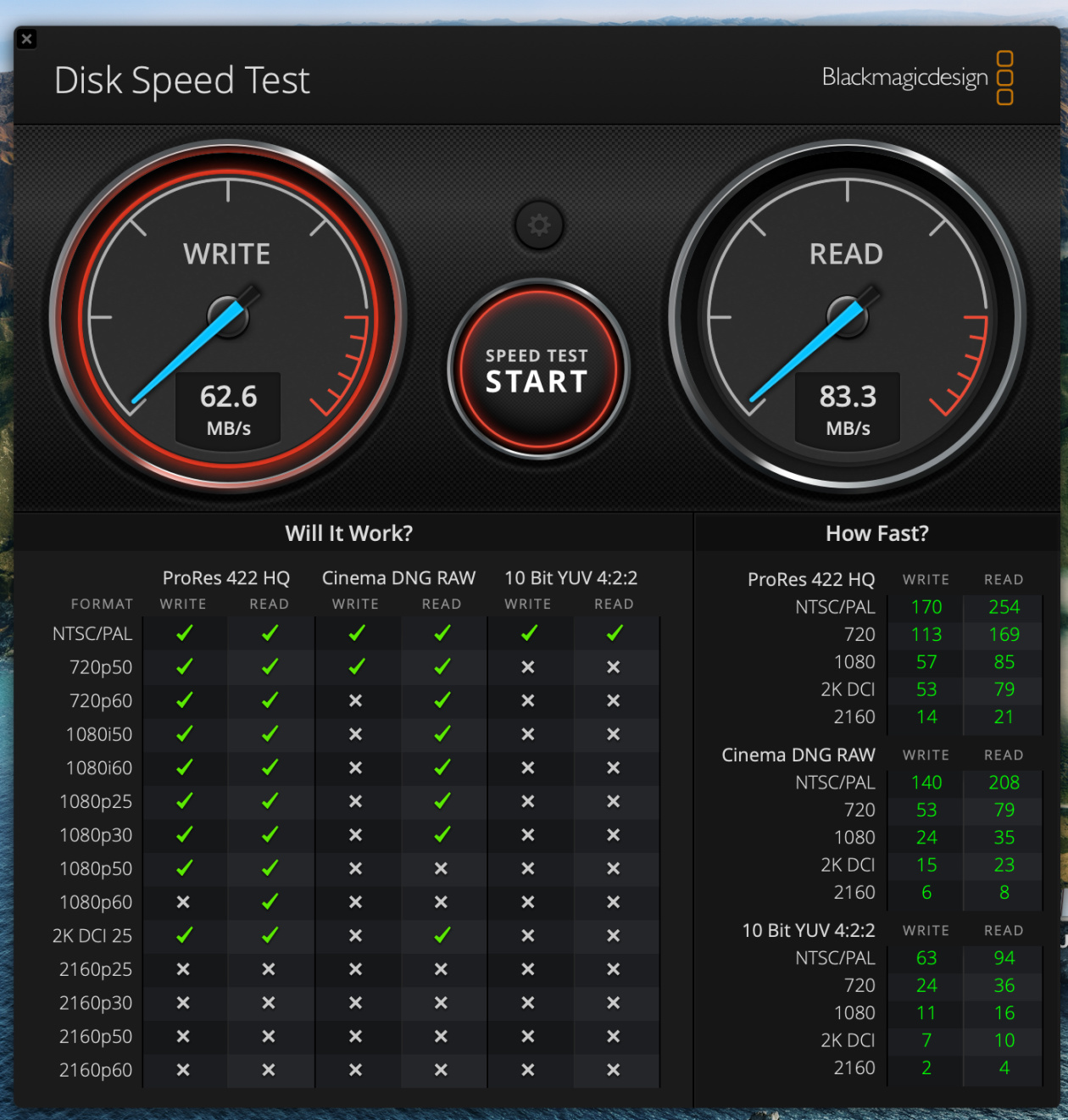1068x1120 pixels.
Task: Click the 1080p60 ProRes read checkmark
Action: (x=270, y=902)
